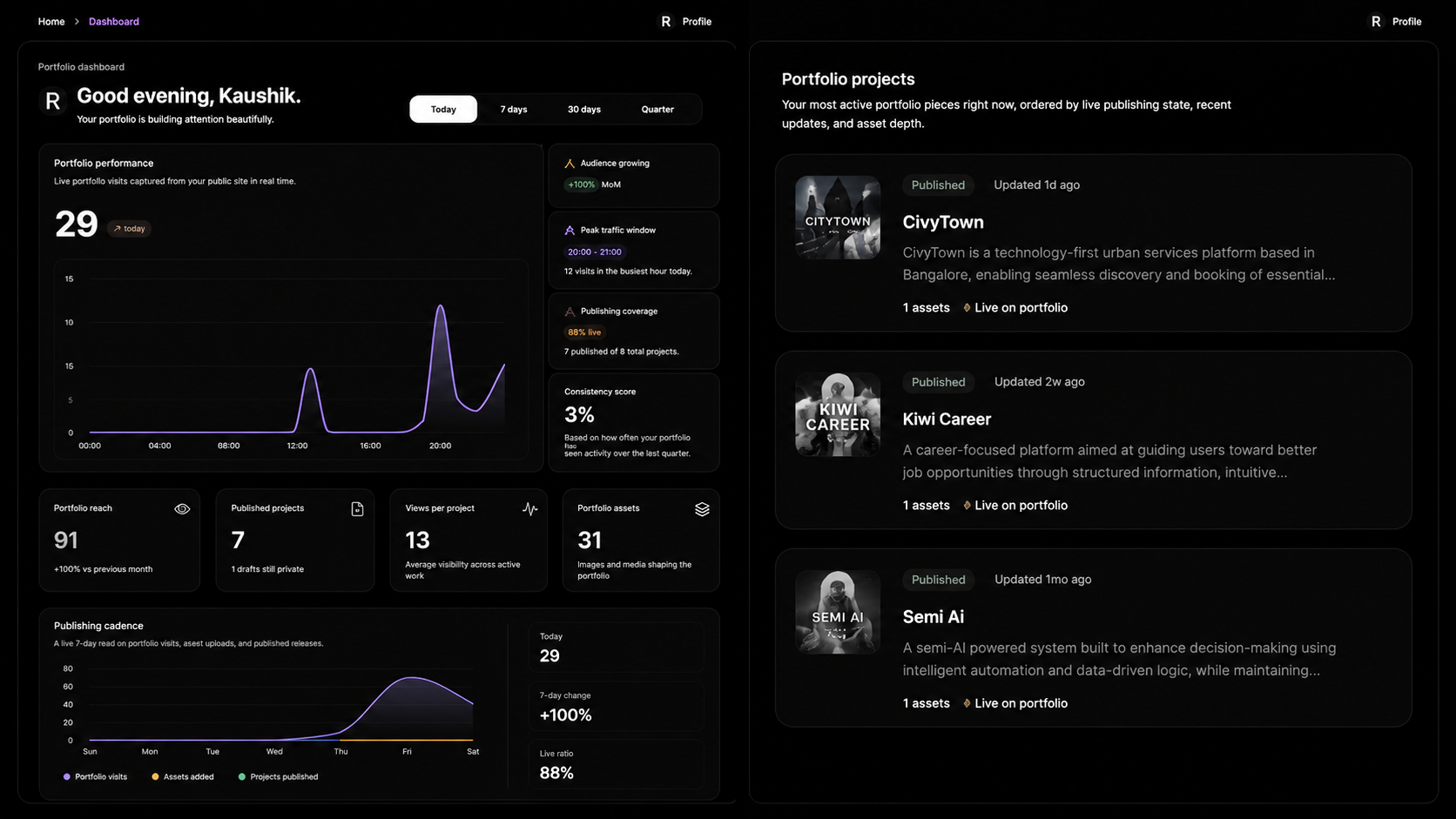The image size is (1456, 819).
Task: Open Profile in the right header
Action: click(x=1406, y=22)
